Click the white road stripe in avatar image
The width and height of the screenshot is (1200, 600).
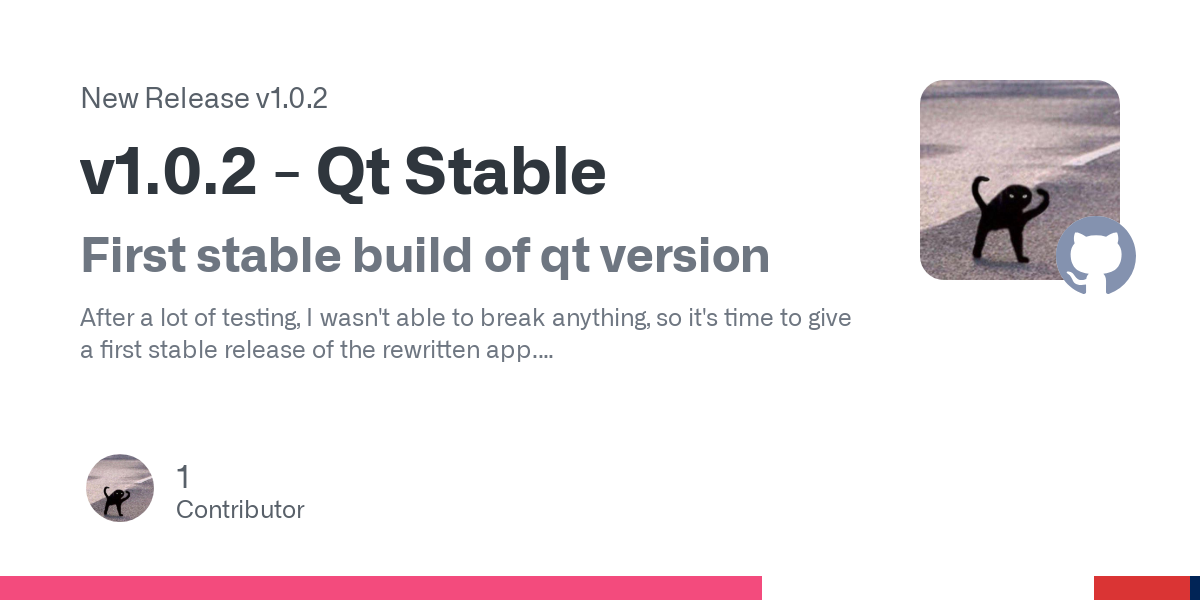pyautogui.click(x=1081, y=156)
